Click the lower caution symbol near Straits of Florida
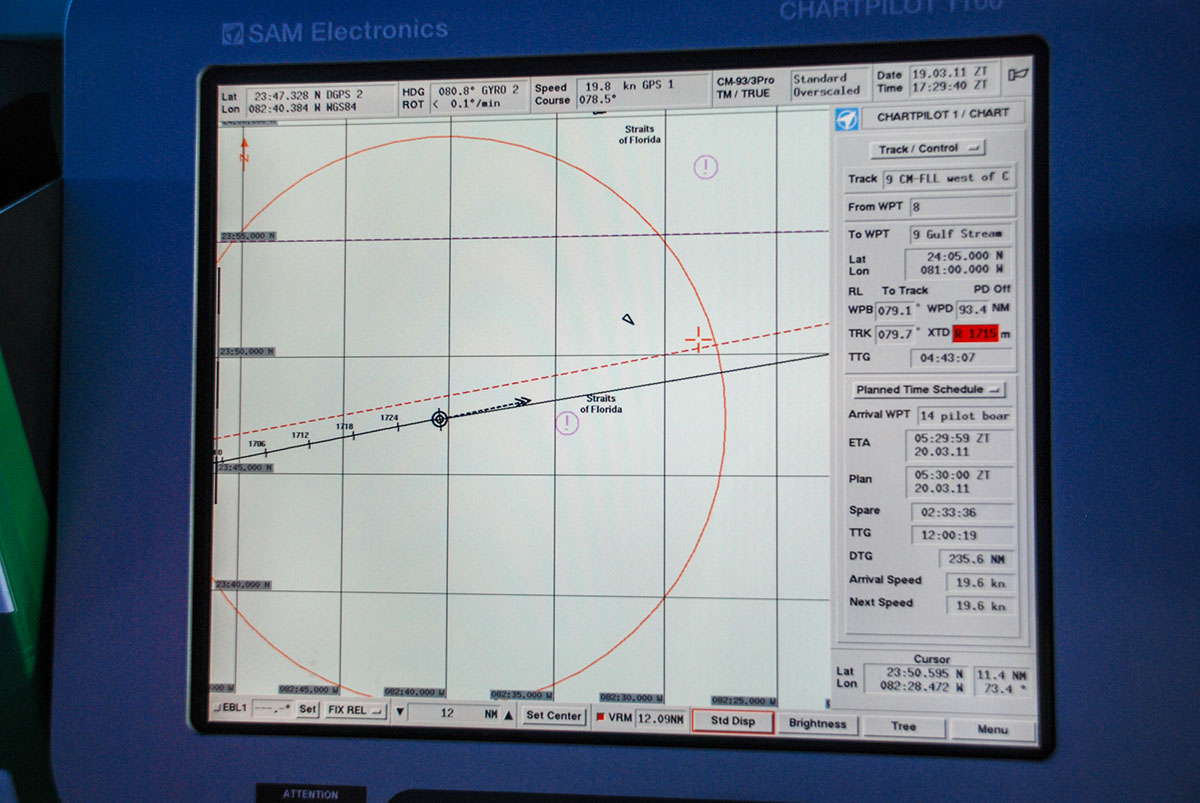 (x=567, y=423)
